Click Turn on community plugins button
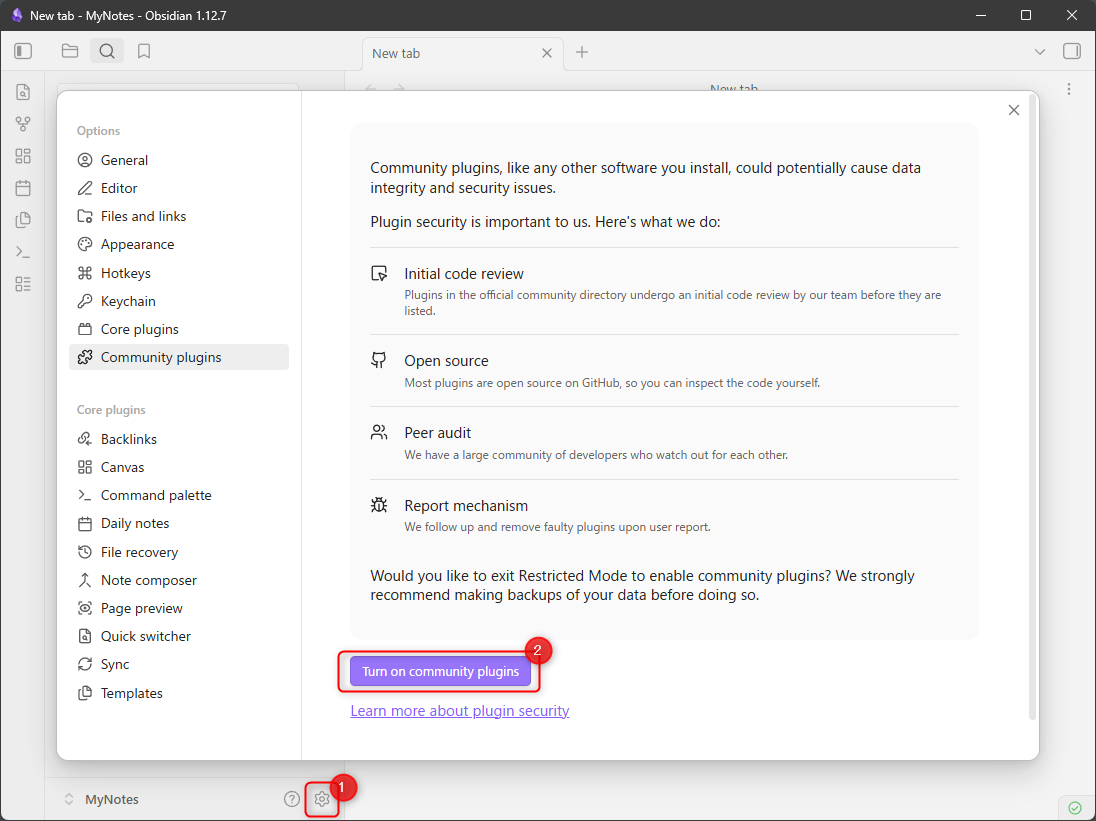 pyautogui.click(x=440, y=671)
